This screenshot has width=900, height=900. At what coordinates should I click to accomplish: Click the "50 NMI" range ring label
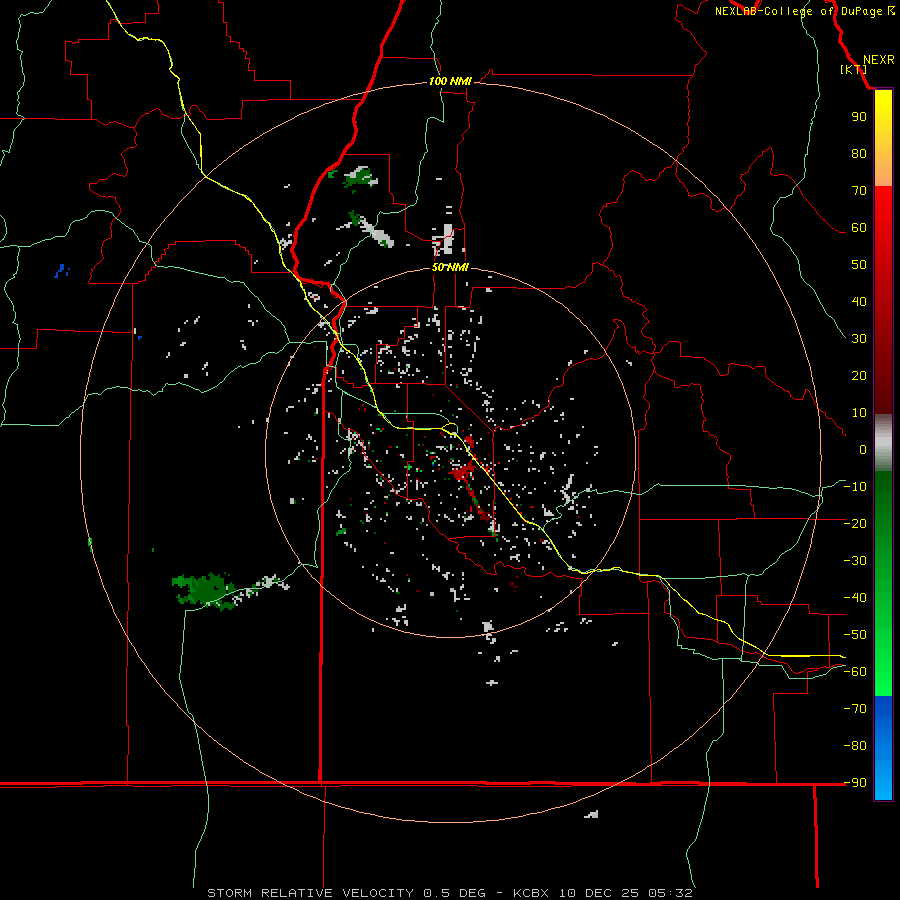click(x=450, y=267)
